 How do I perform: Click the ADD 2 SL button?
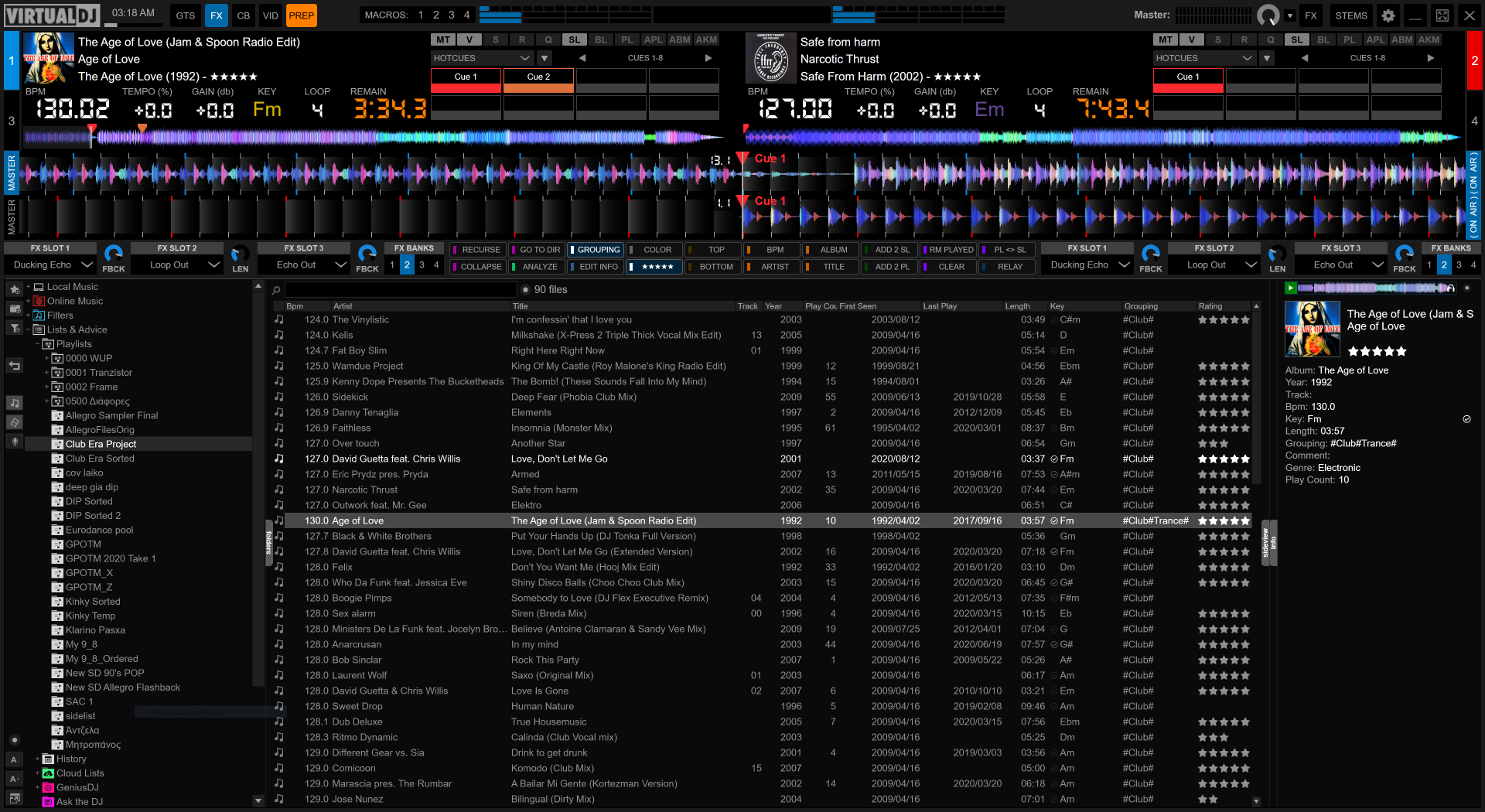point(889,250)
